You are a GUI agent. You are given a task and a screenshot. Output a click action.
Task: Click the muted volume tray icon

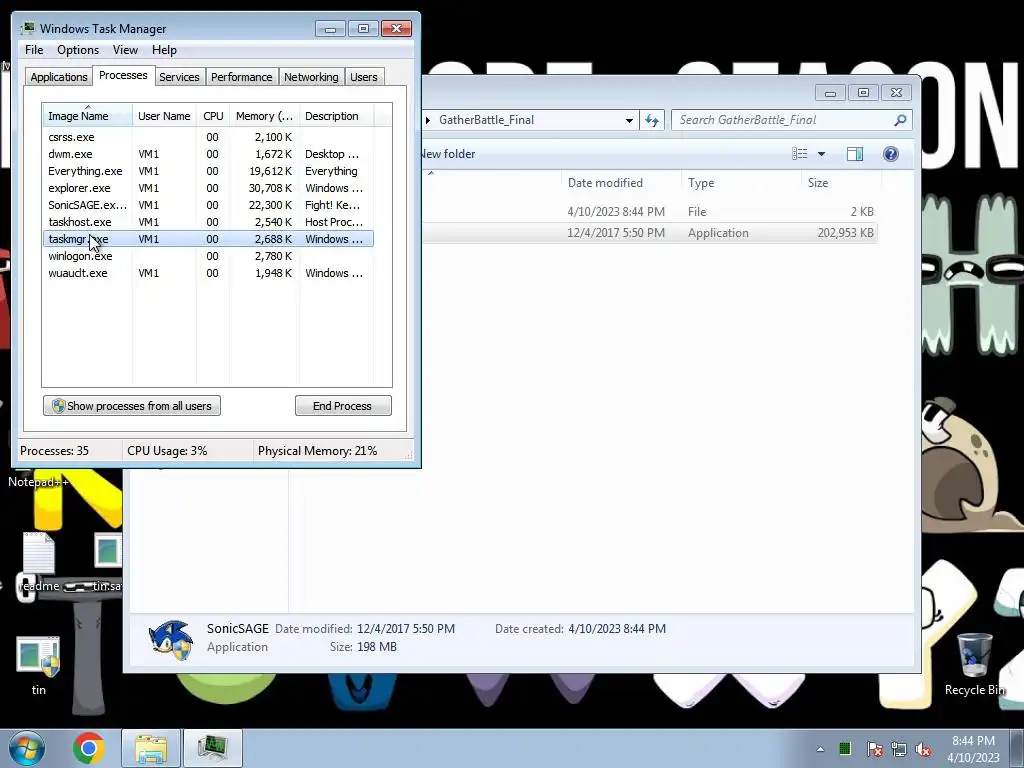[x=923, y=749]
